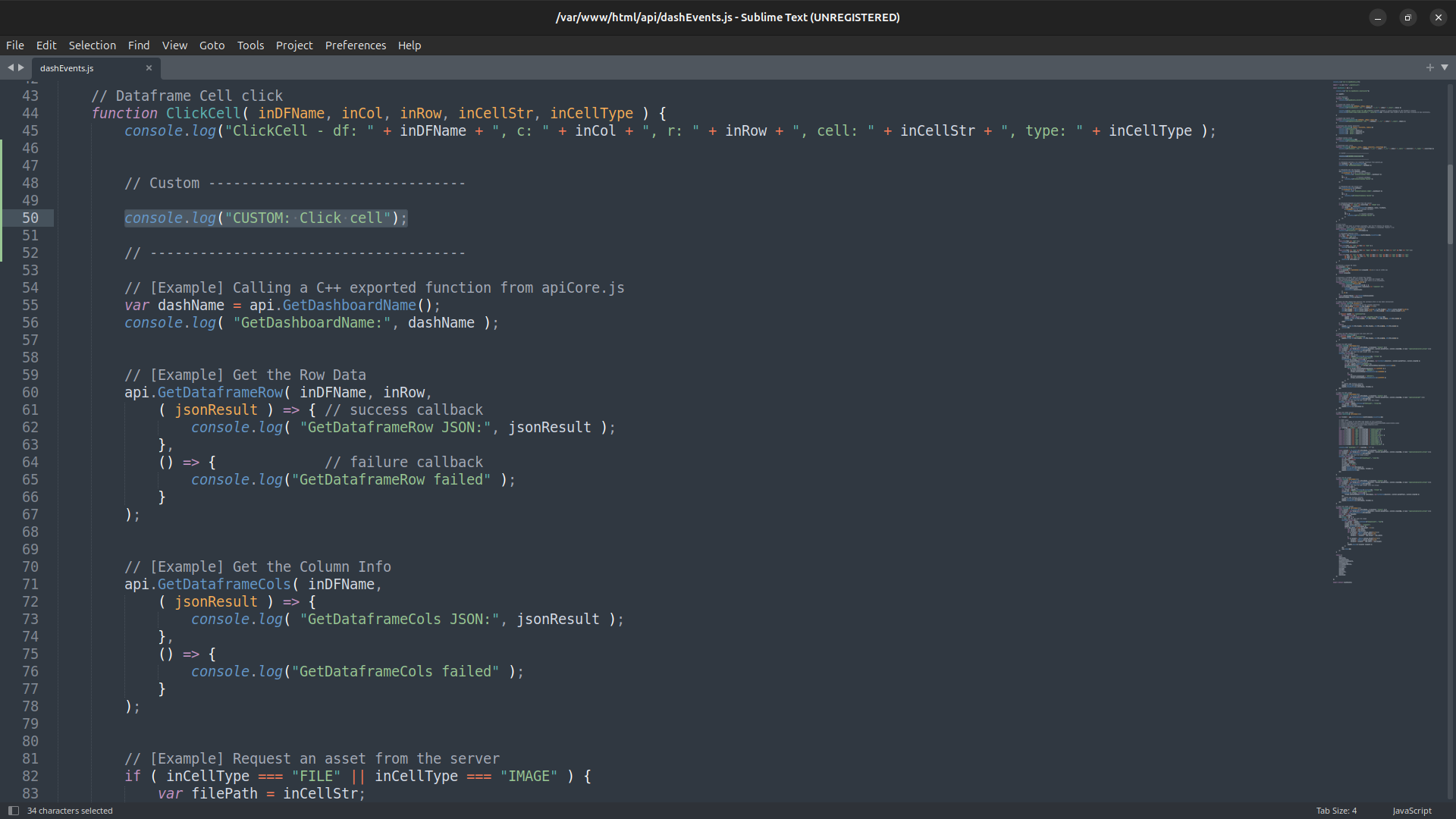
Task: Open the File menu
Action: (x=15, y=45)
